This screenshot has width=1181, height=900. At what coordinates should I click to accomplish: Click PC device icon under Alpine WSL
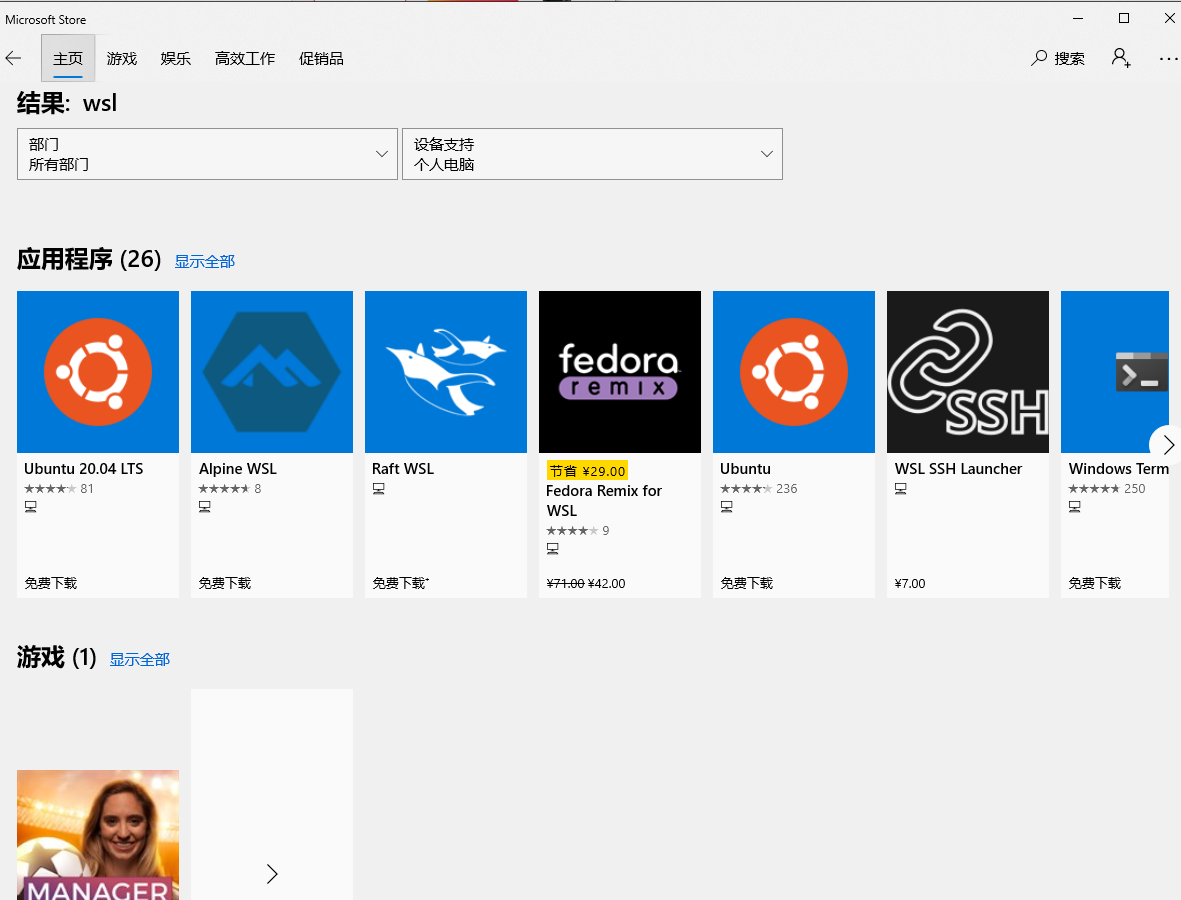(205, 507)
